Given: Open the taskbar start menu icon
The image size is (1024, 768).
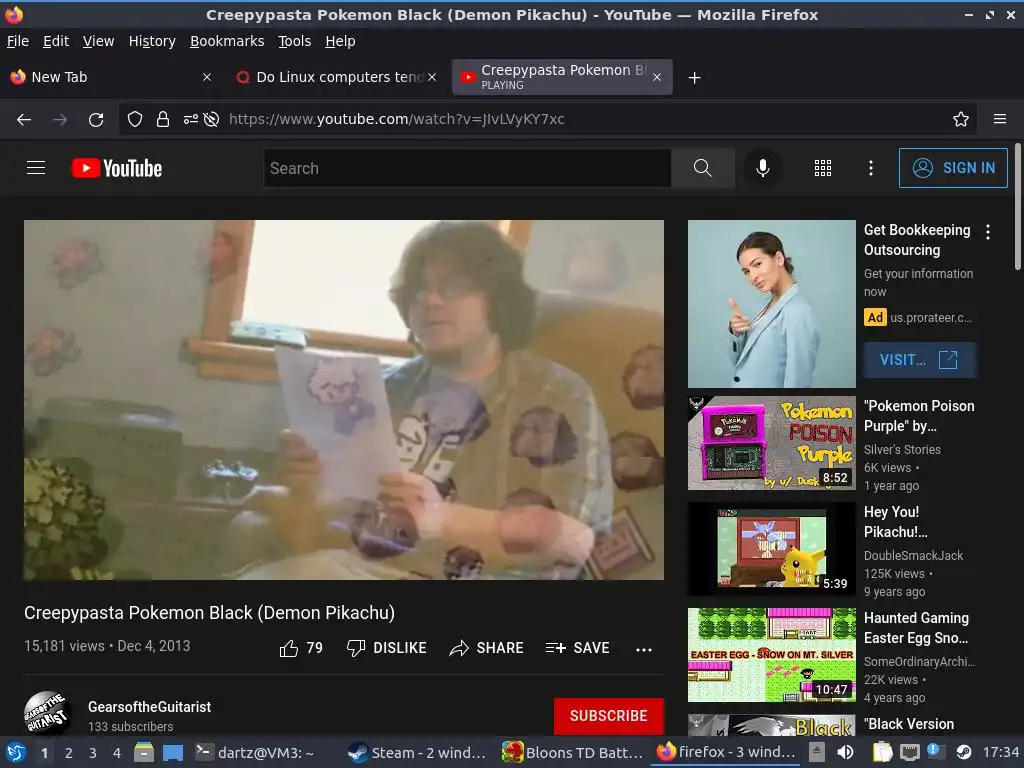Looking at the screenshot, I should (16, 752).
